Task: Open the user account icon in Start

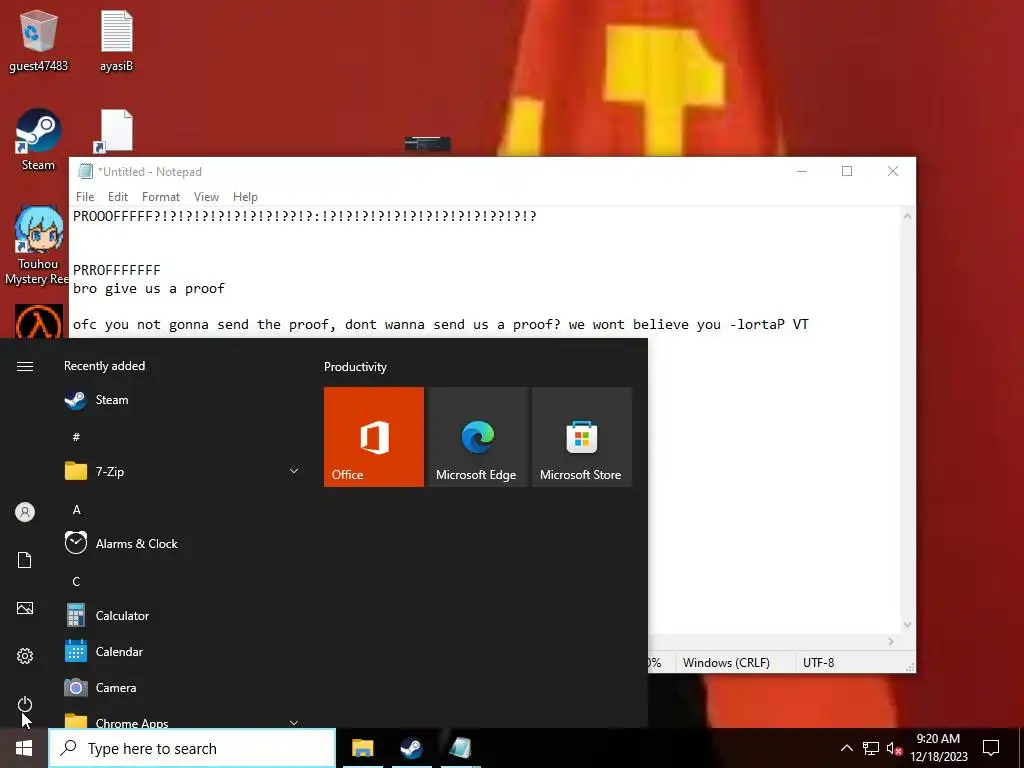Action: point(25,512)
